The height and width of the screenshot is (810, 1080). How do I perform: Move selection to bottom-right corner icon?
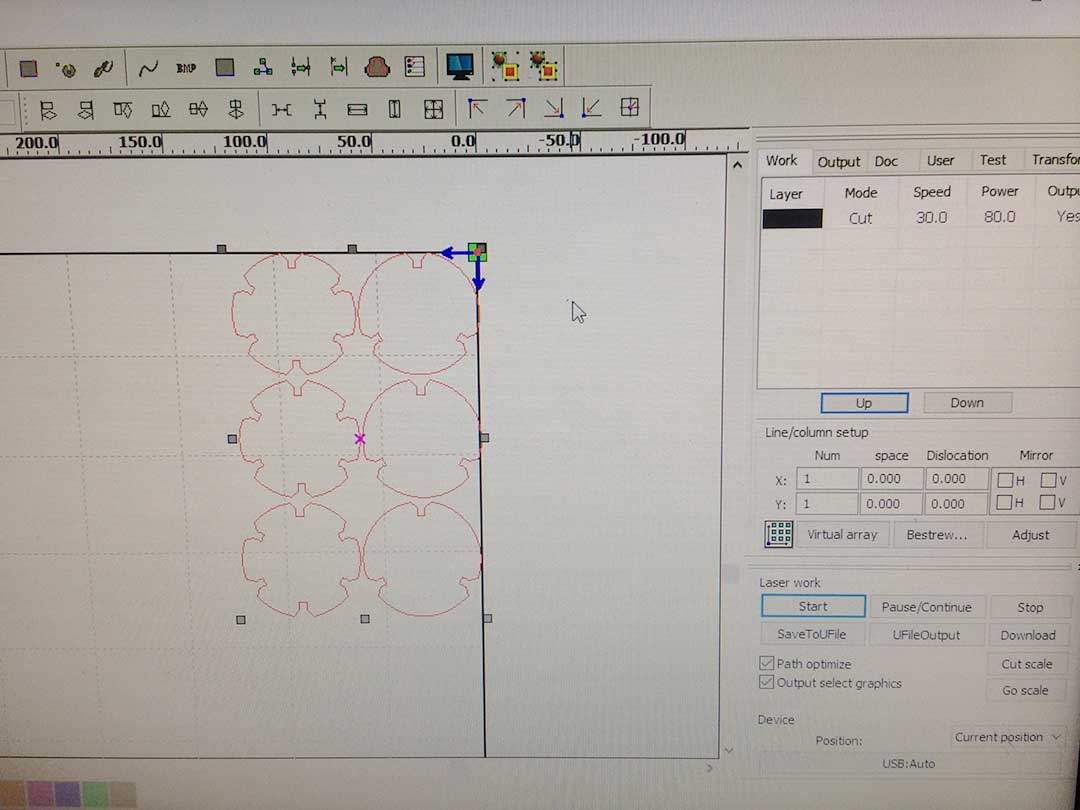554,108
